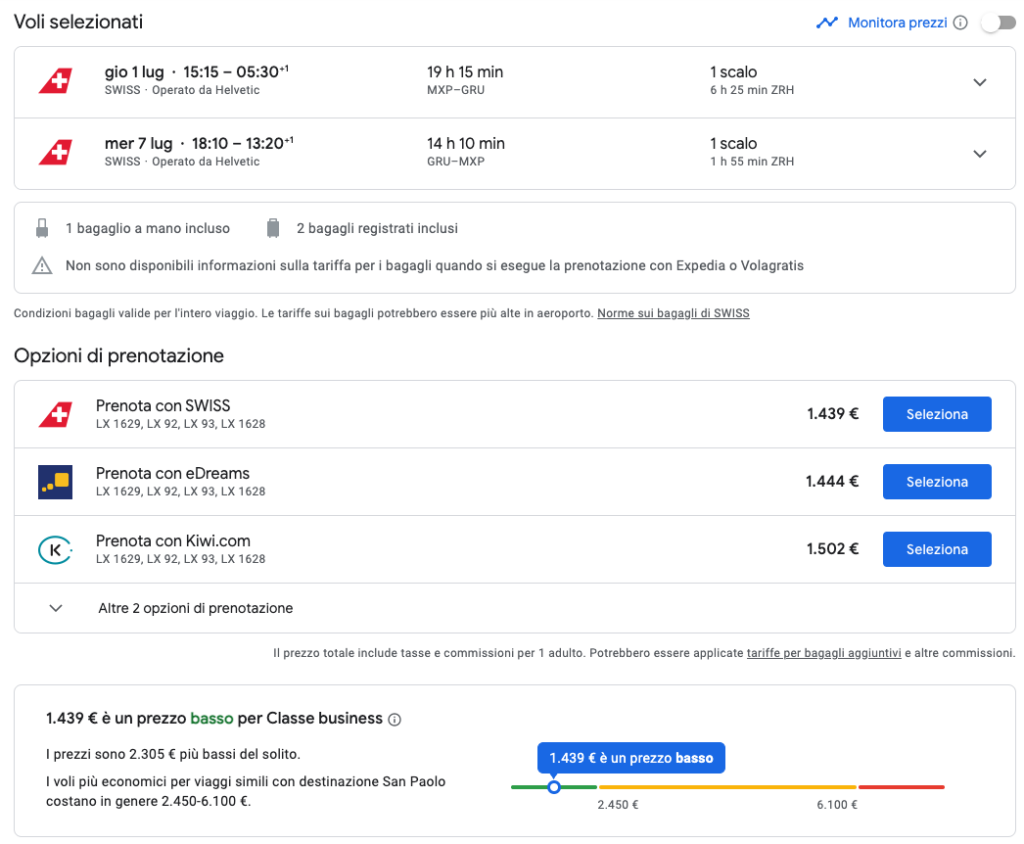Open tariffe per bagagli aggiuntivi link
Image resolution: width=1024 pixels, height=844 pixels.
(824, 653)
